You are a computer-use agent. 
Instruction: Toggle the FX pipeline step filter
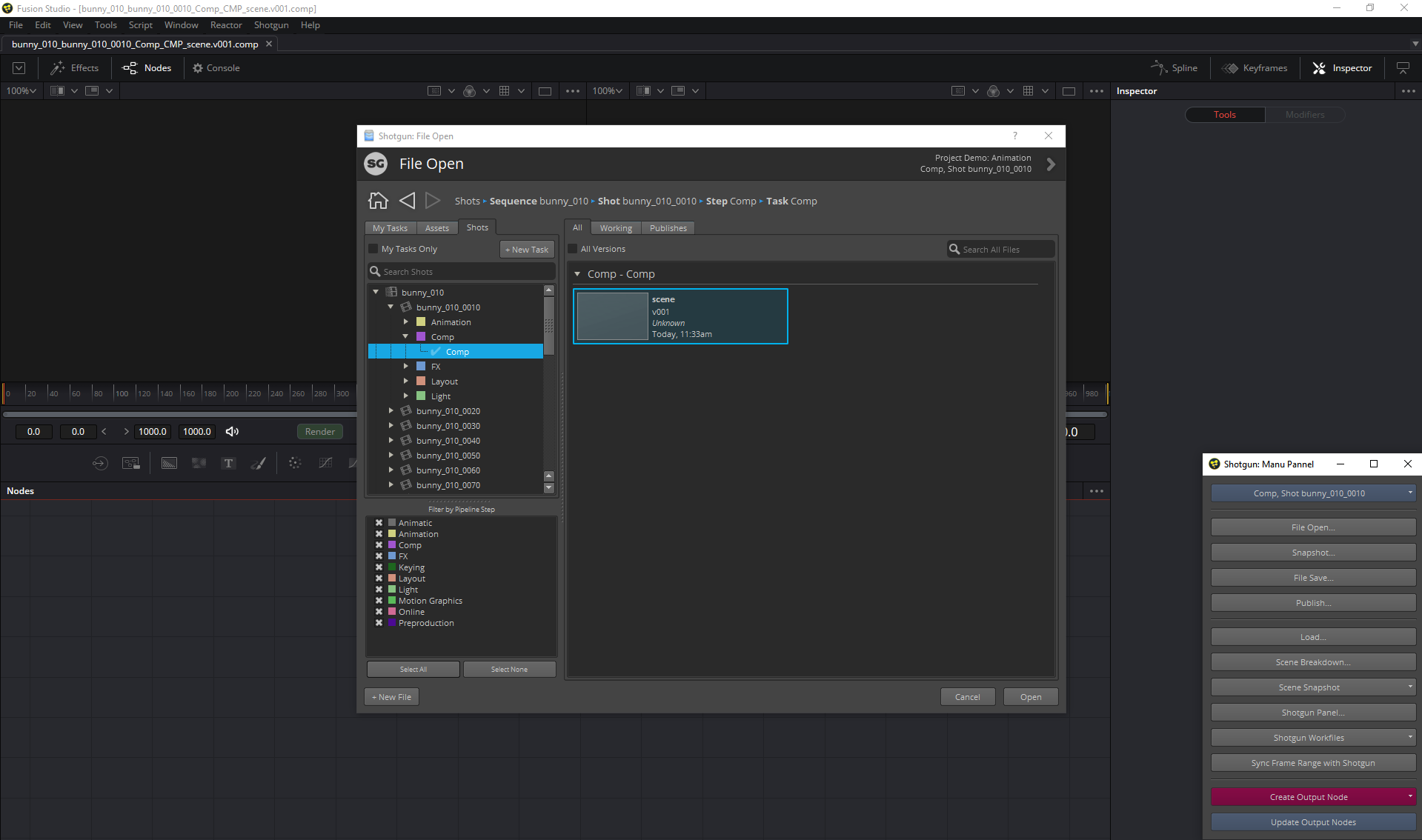click(x=379, y=556)
